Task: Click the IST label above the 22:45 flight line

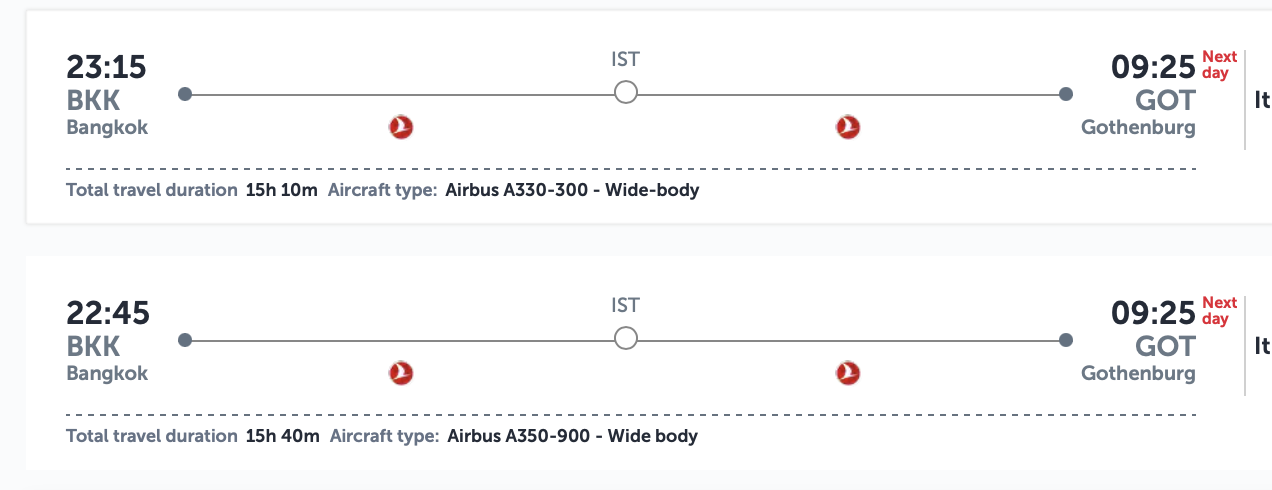Action: 625,305
